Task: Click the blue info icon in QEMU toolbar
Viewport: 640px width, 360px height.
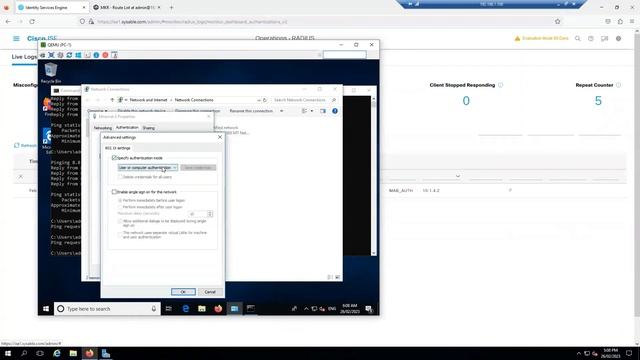Action: click(96, 55)
